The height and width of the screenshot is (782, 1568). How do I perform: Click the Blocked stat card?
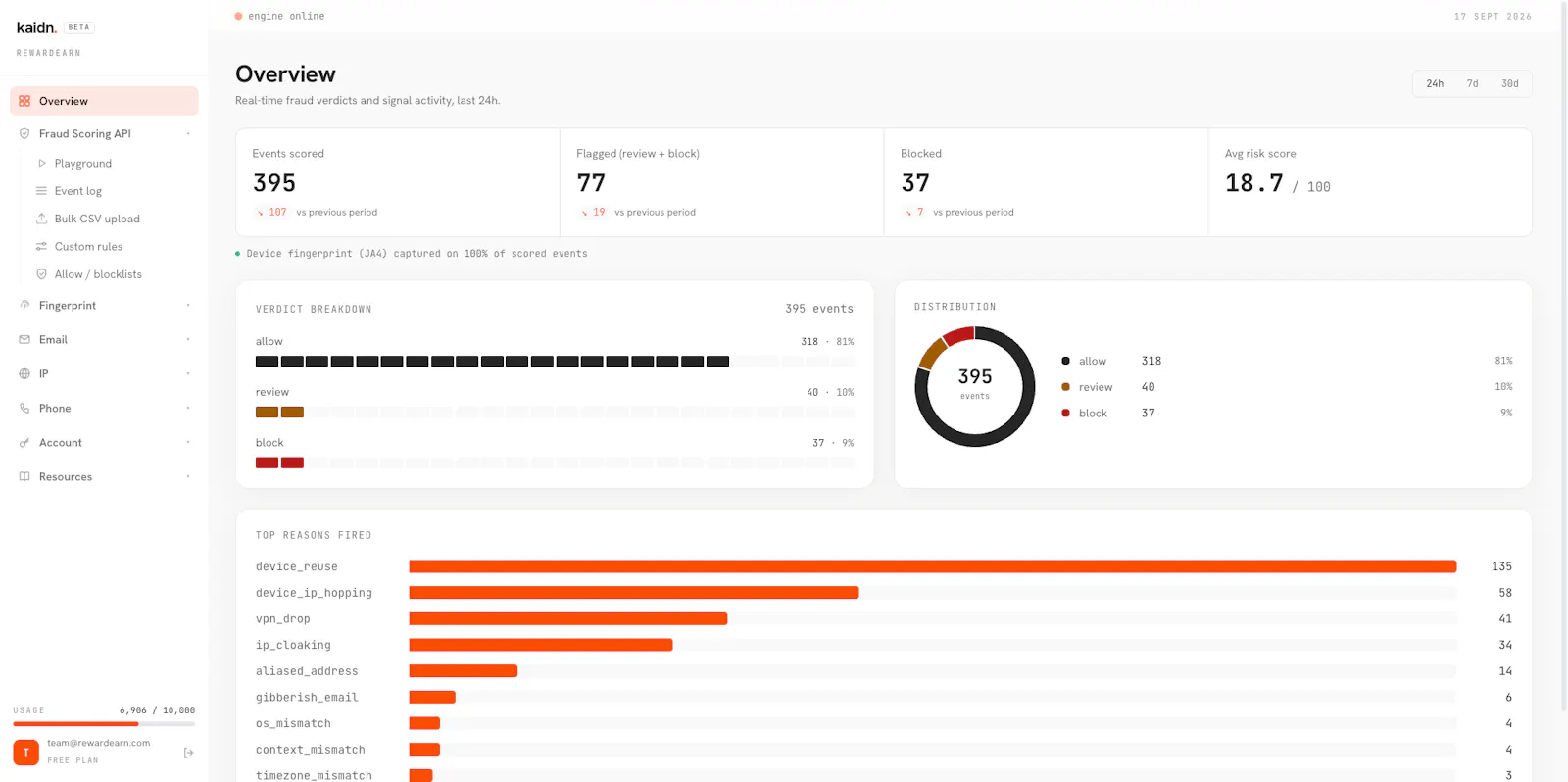pyautogui.click(x=1047, y=182)
